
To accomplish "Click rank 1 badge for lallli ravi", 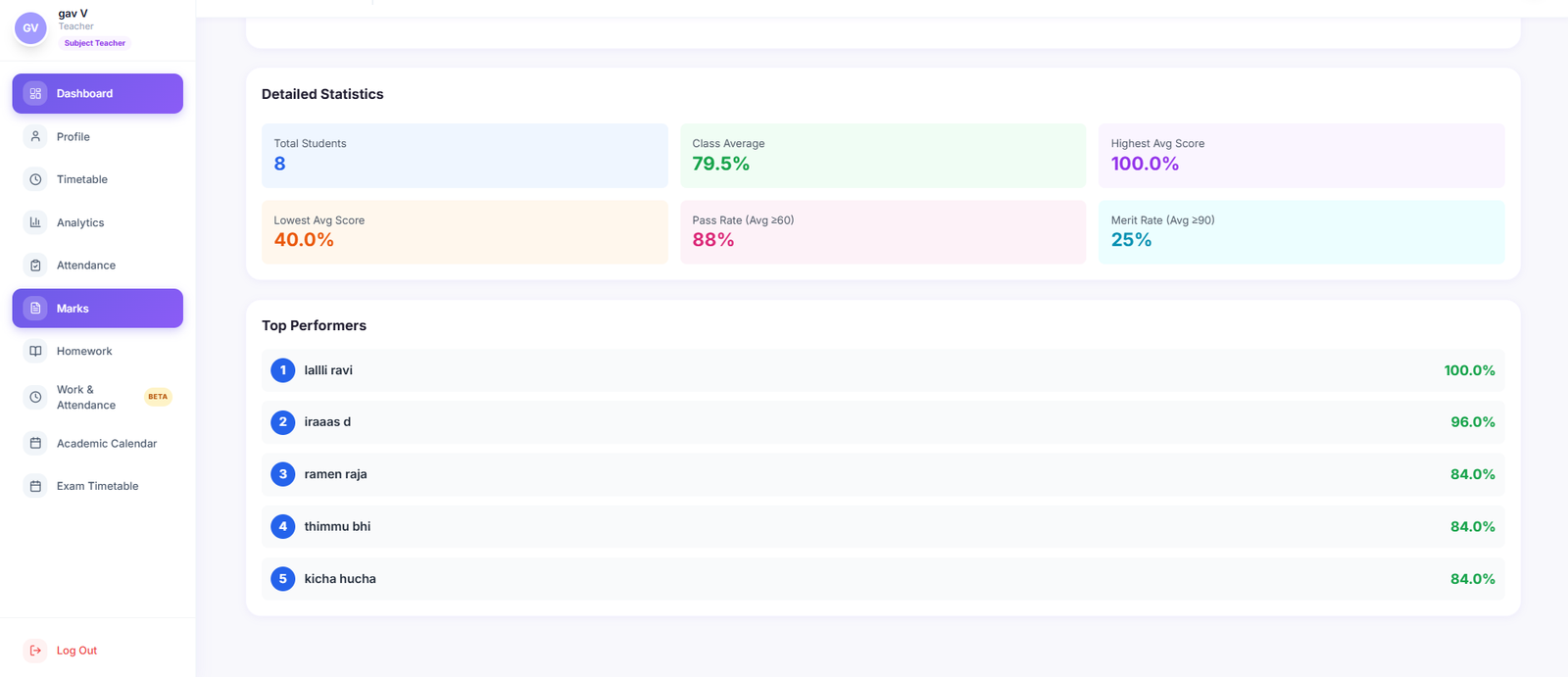I will [282, 370].
